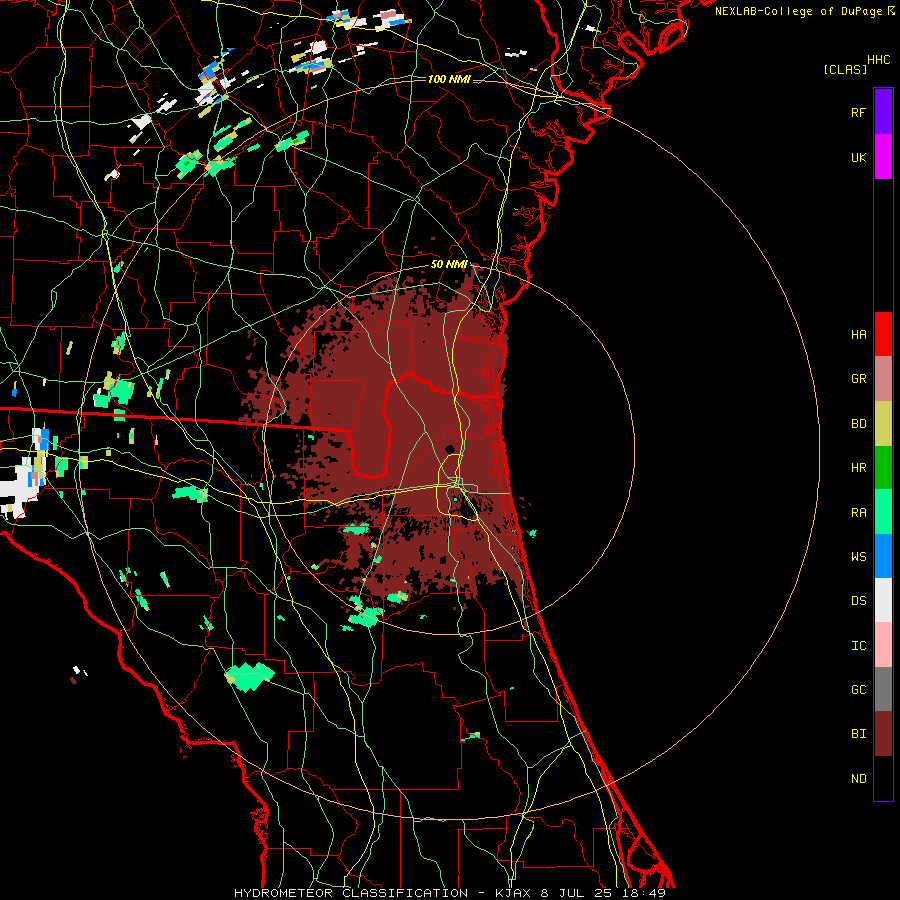Click the WS blue legend swatch
This screenshot has width=900, height=900.
(x=883, y=556)
